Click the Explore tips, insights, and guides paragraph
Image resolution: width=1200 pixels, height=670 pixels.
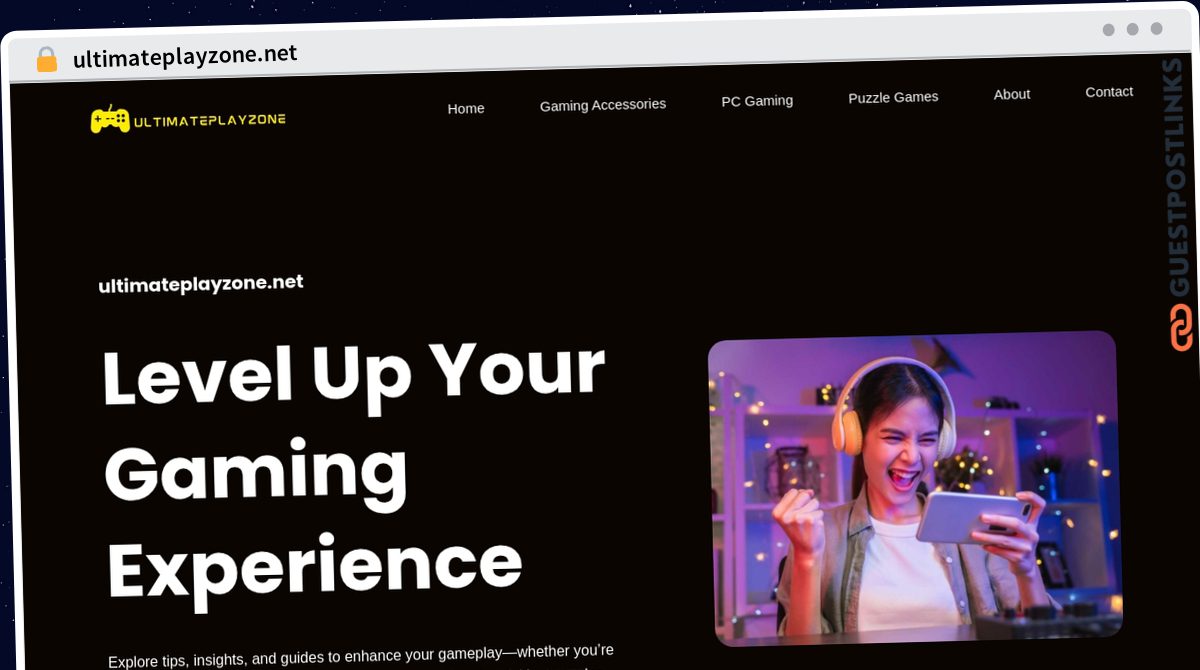click(x=361, y=657)
